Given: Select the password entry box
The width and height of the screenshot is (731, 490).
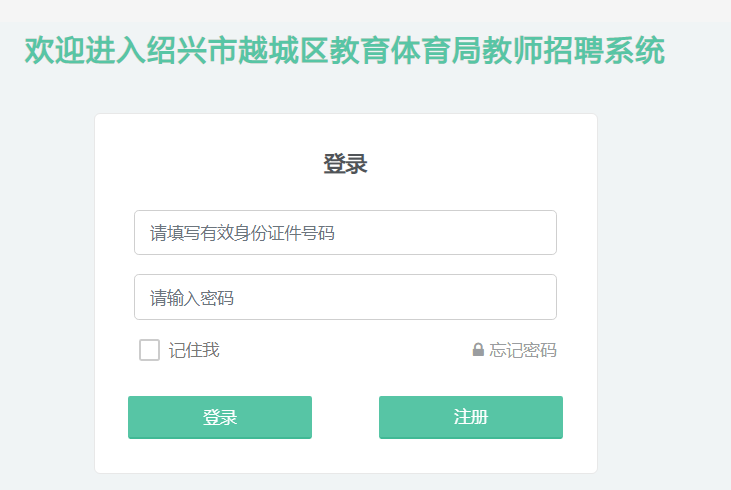Looking at the screenshot, I should click(x=345, y=297).
